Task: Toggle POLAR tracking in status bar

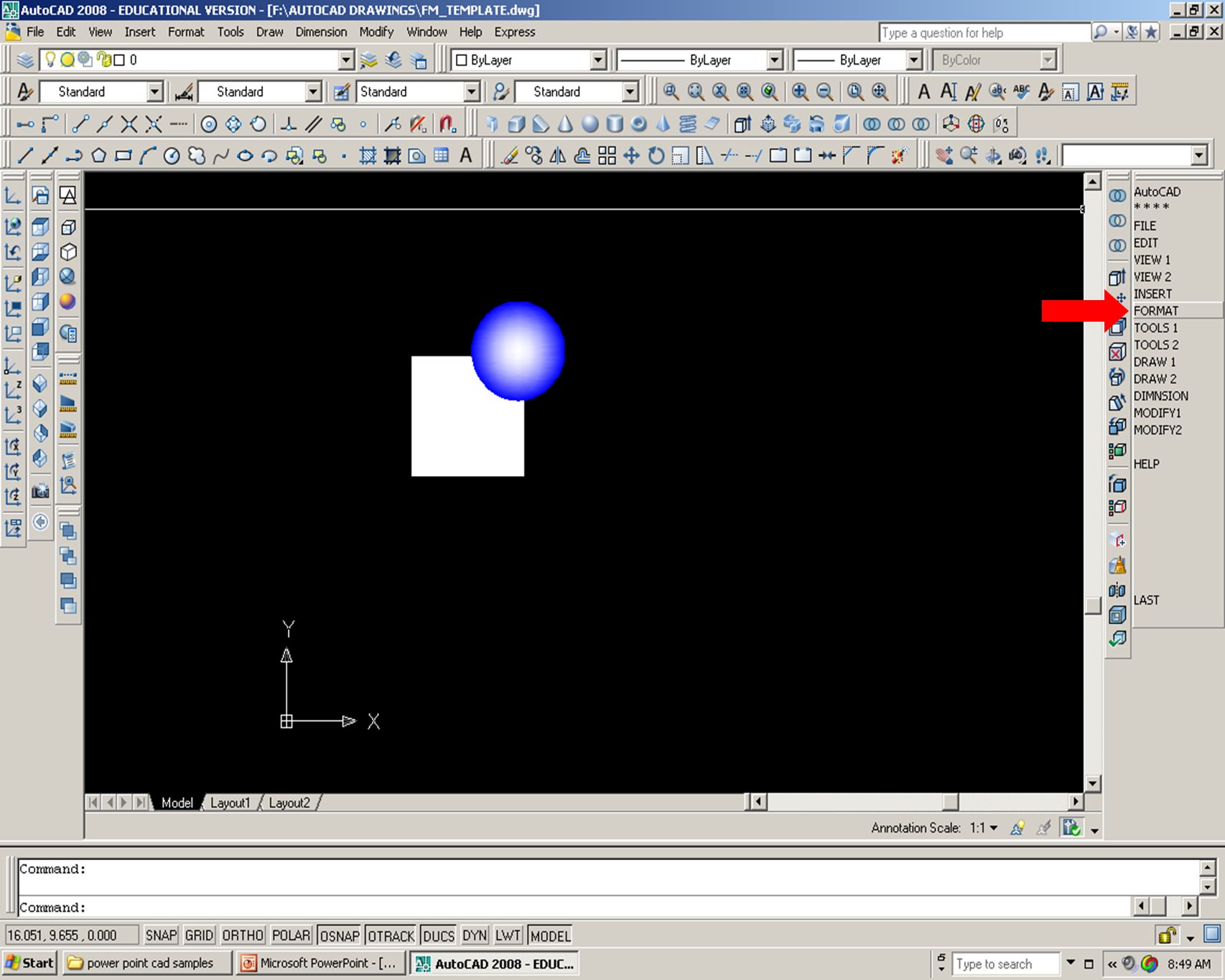Action: pos(291,935)
